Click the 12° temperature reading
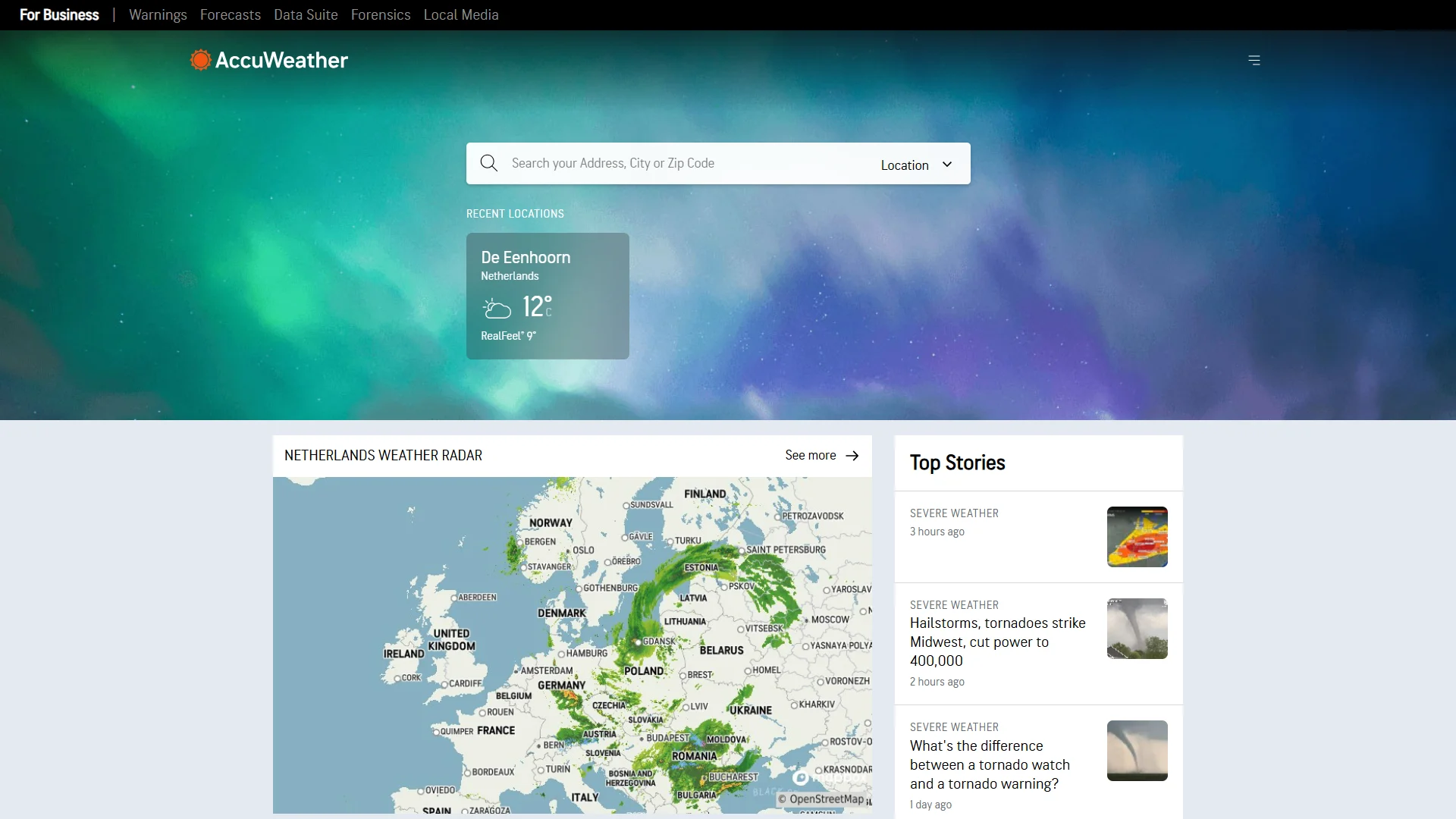1456x819 pixels. (x=537, y=306)
